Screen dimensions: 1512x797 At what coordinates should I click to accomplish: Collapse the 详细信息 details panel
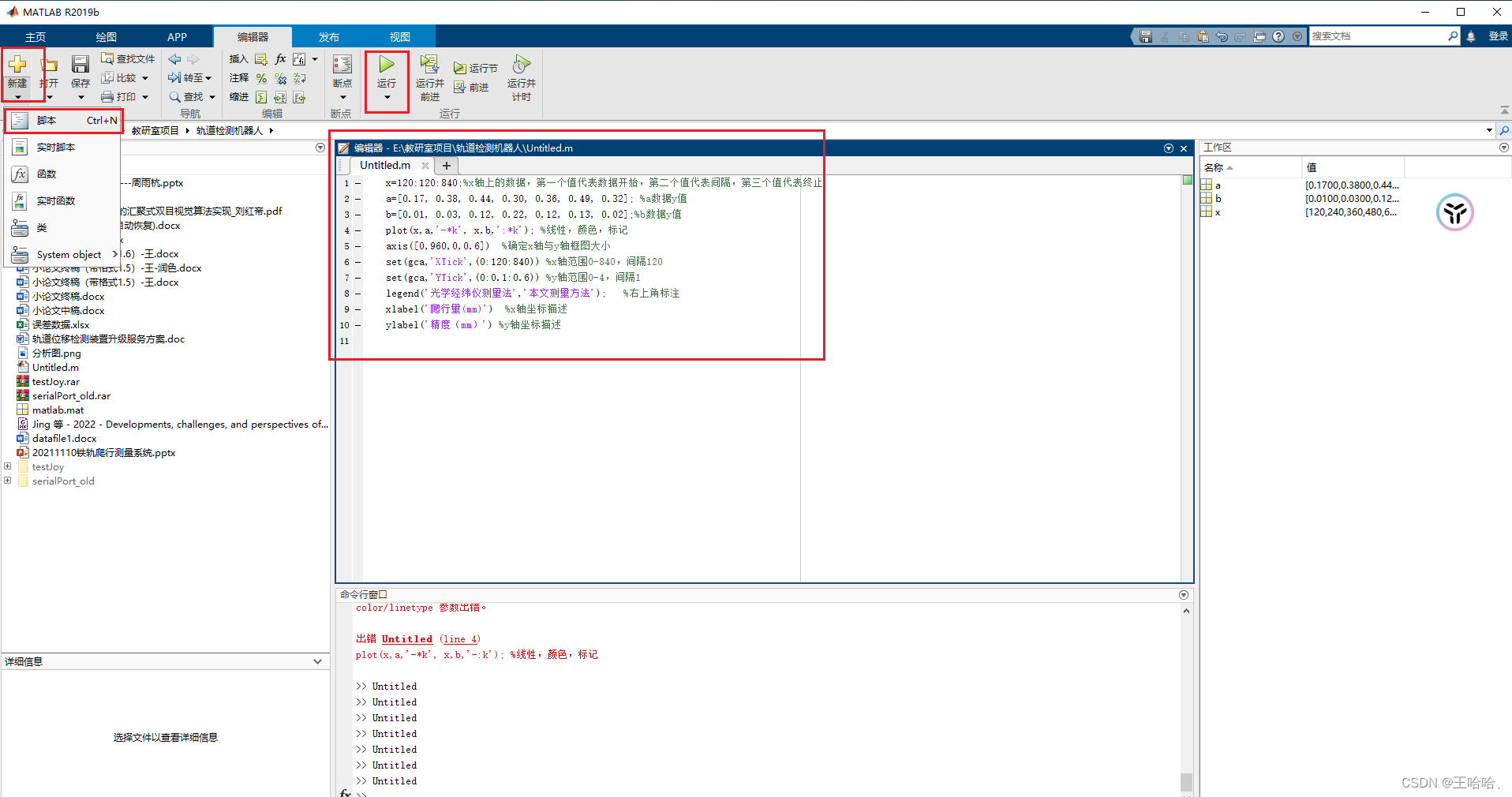[x=317, y=662]
